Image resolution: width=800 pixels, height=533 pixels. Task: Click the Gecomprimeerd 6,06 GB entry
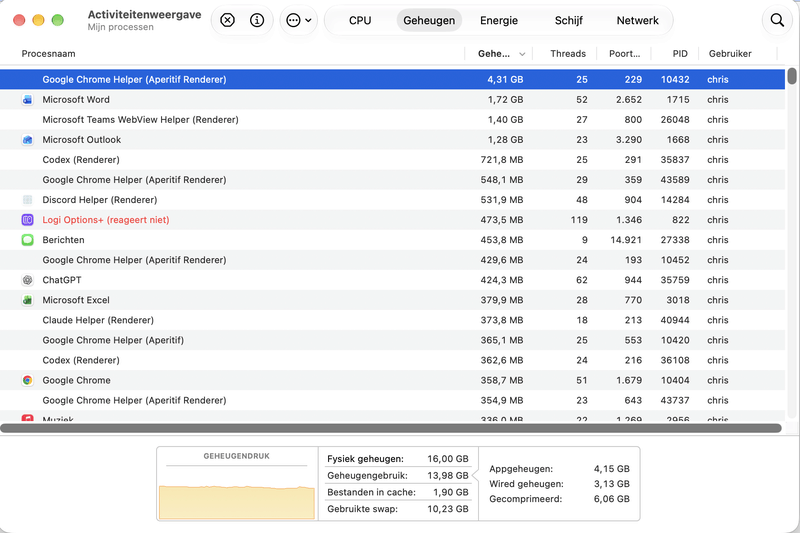click(559, 499)
